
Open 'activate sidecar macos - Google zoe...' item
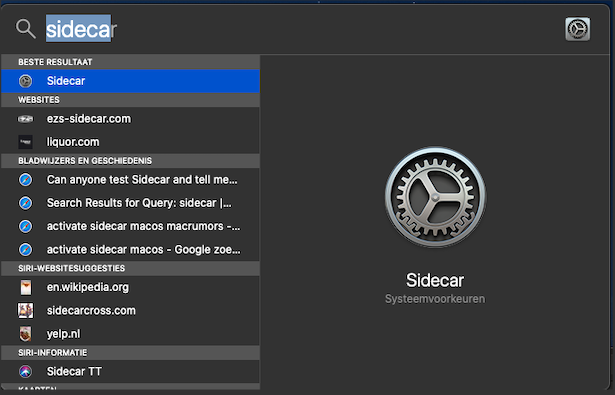click(x=130, y=249)
